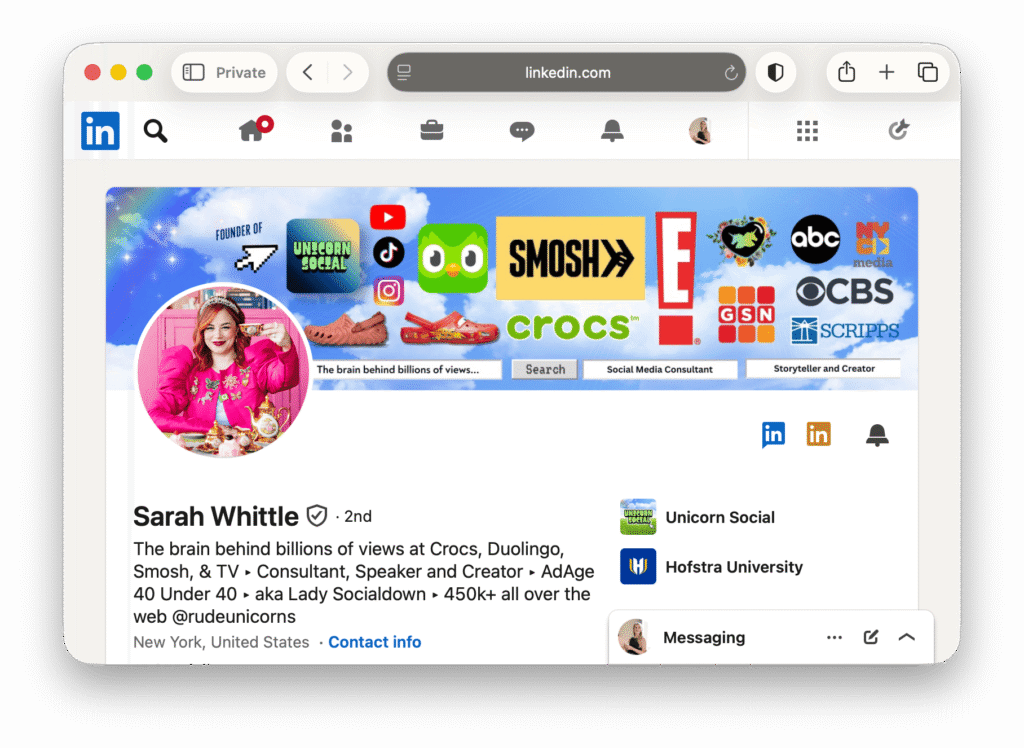The width and height of the screenshot is (1024, 748).
Task: Open Contact info link
Action: coord(375,642)
